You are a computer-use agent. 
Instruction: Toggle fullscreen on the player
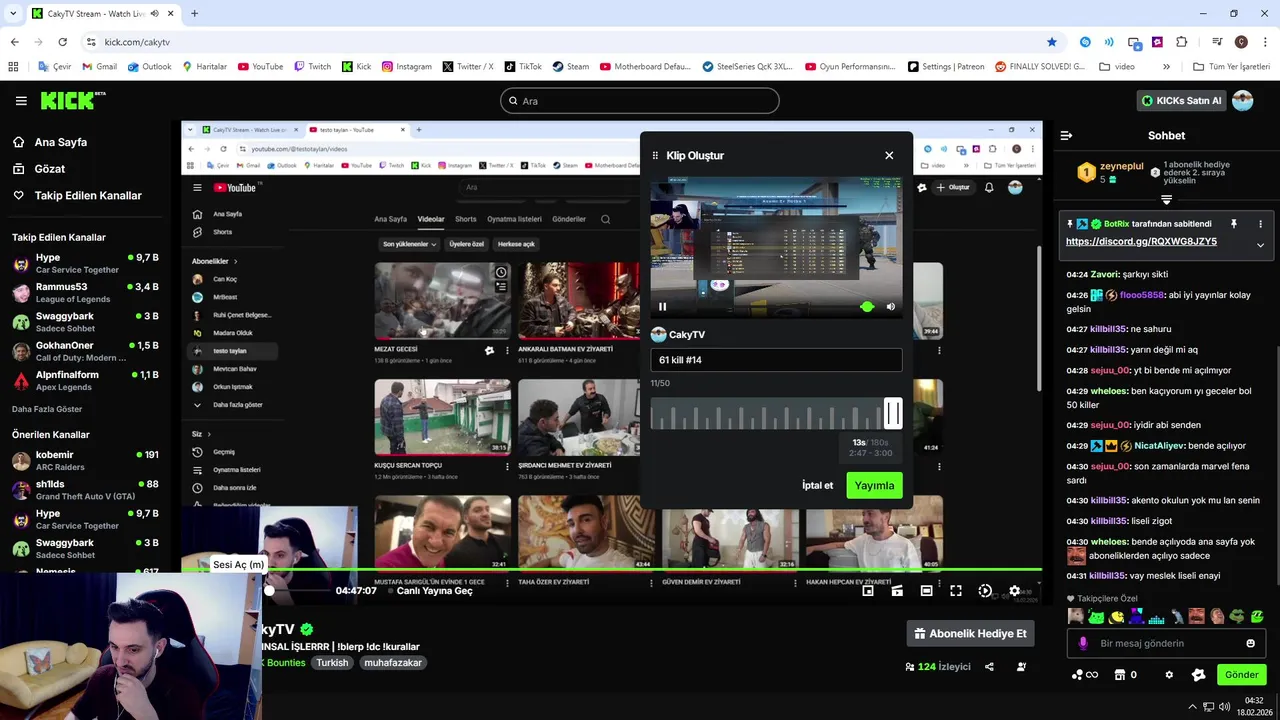coord(956,591)
